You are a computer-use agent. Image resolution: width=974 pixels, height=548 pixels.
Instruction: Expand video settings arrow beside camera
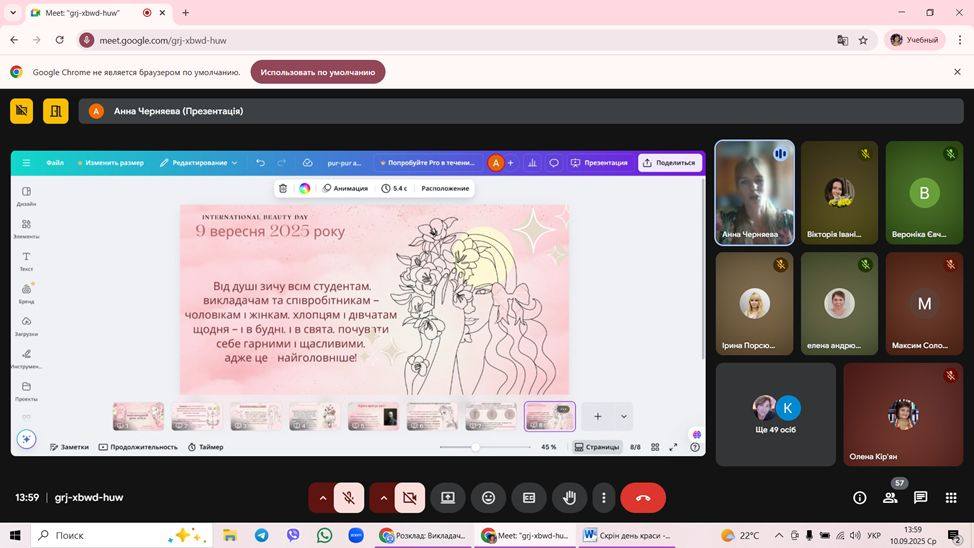coord(383,497)
